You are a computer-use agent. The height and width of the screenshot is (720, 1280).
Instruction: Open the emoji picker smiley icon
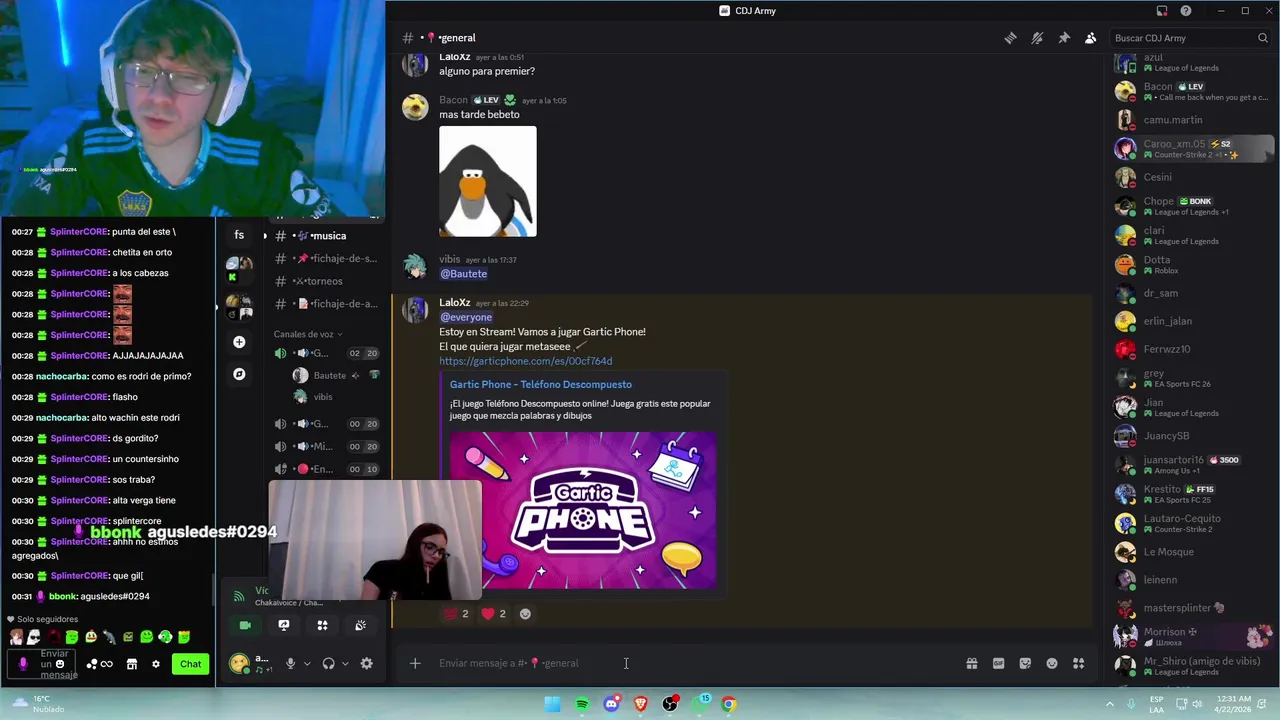tap(1052, 663)
